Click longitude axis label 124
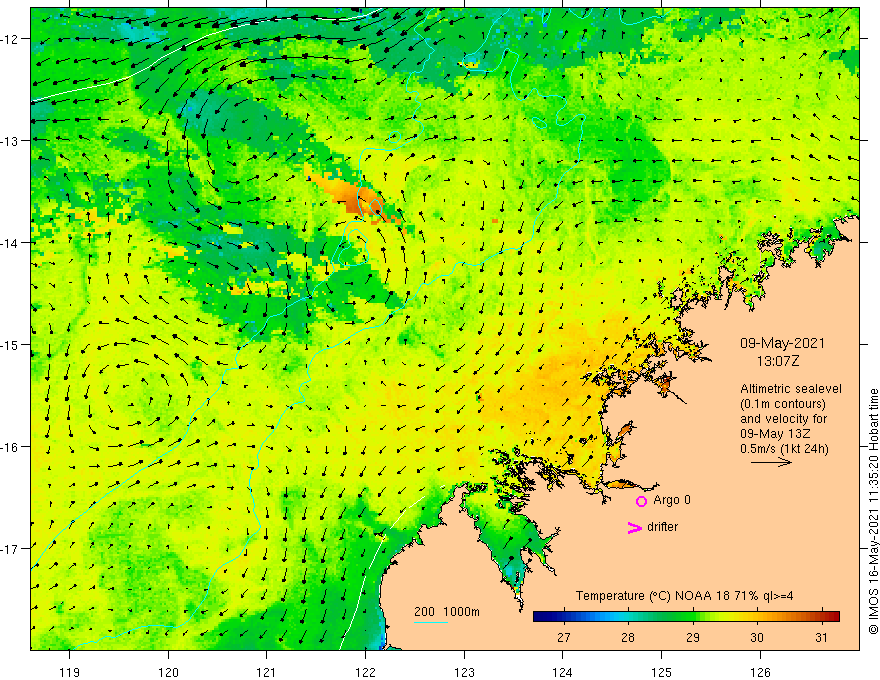This screenshot has height=680, width=880. click(x=563, y=672)
